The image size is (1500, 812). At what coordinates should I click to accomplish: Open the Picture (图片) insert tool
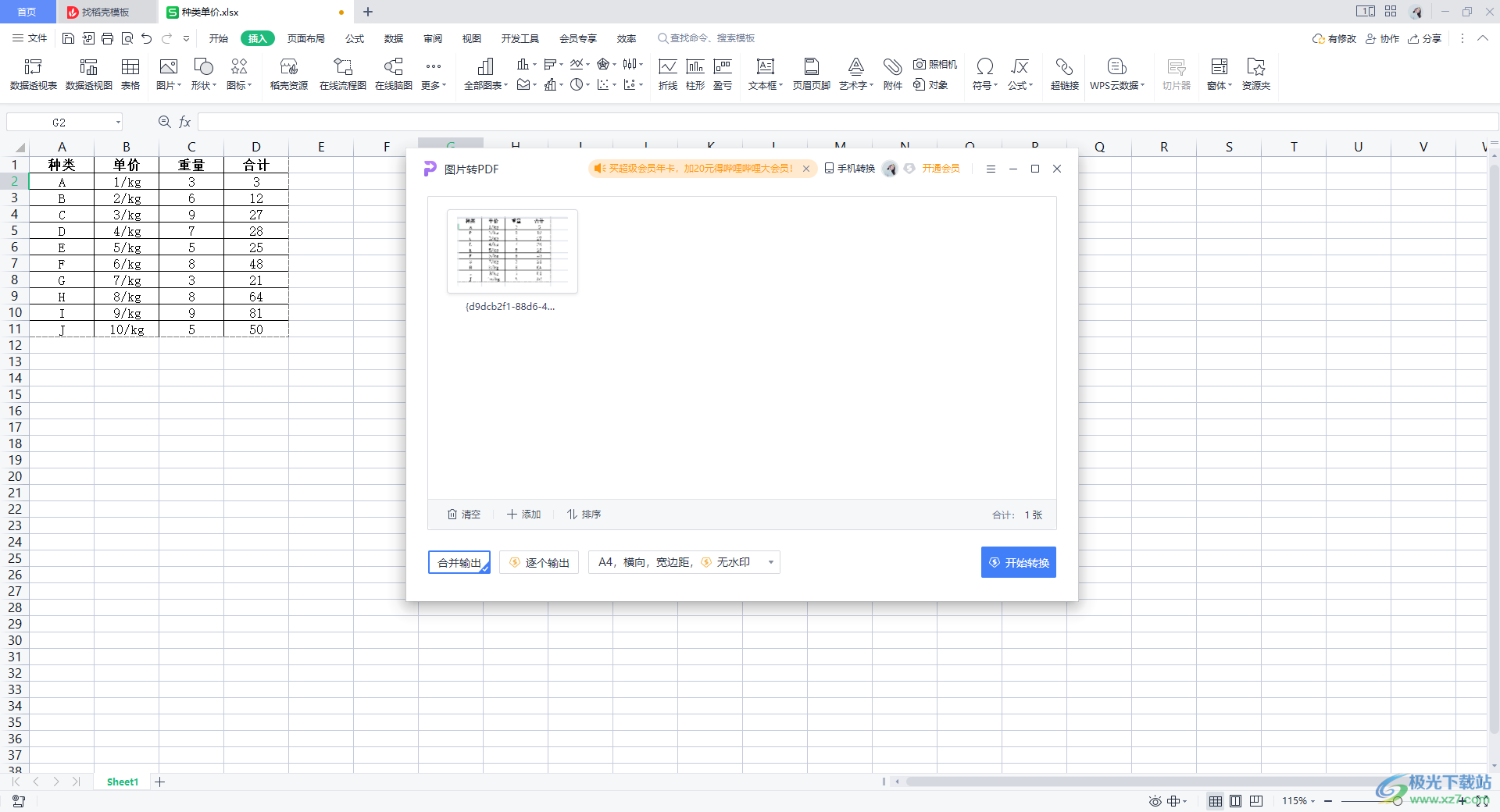(x=169, y=74)
